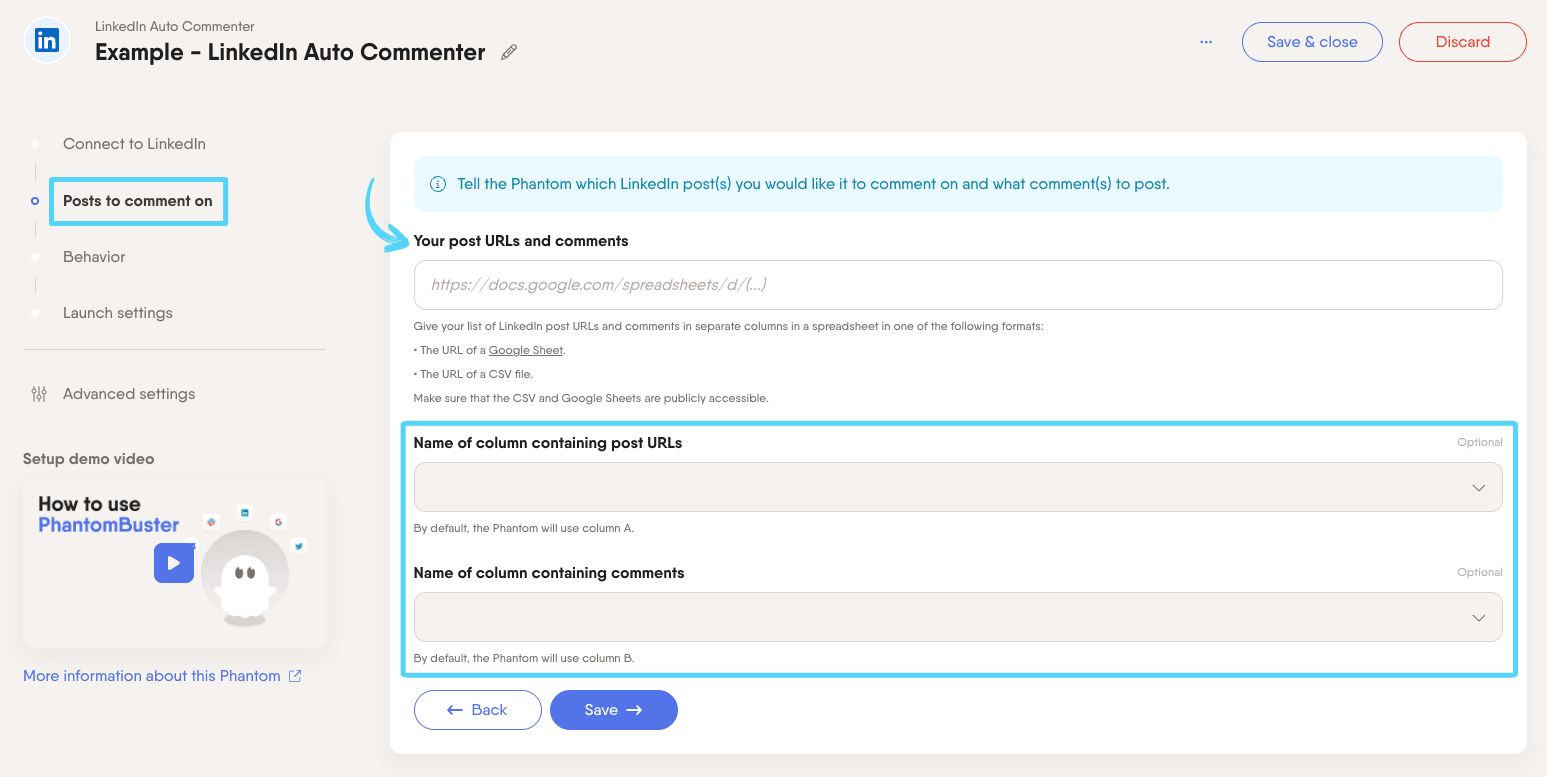Select Posts to comment on step
1547x777 pixels.
coord(138,201)
